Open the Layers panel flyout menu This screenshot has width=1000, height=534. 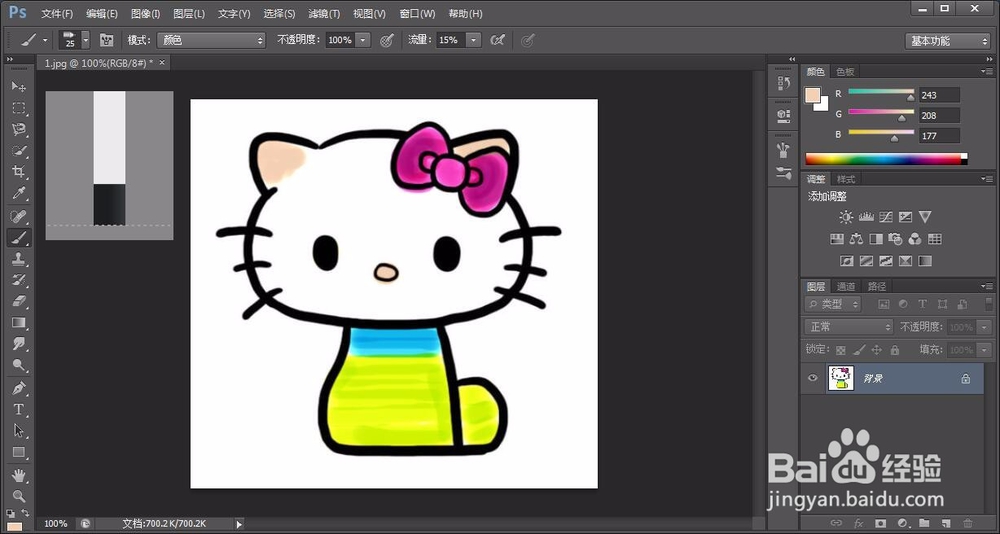click(x=988, y=286)
